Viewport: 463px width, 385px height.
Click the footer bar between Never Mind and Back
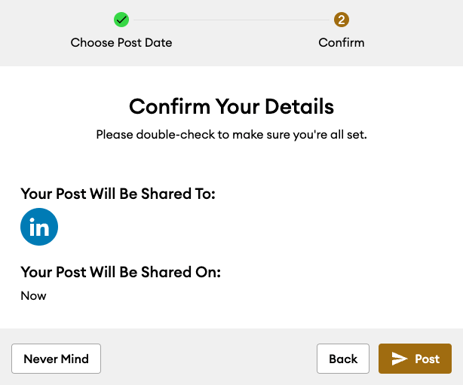(208, 359)
